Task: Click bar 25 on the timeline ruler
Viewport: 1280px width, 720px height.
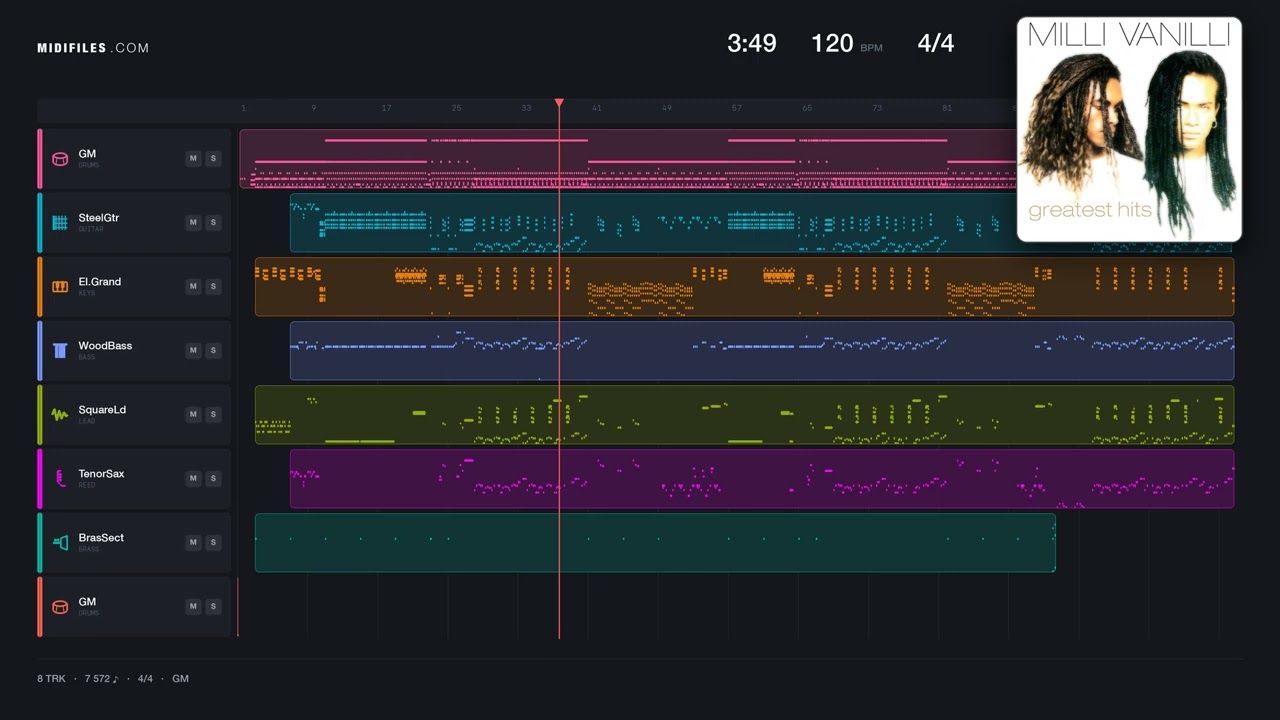Action: pyautogui.click(x=456, y=108)
